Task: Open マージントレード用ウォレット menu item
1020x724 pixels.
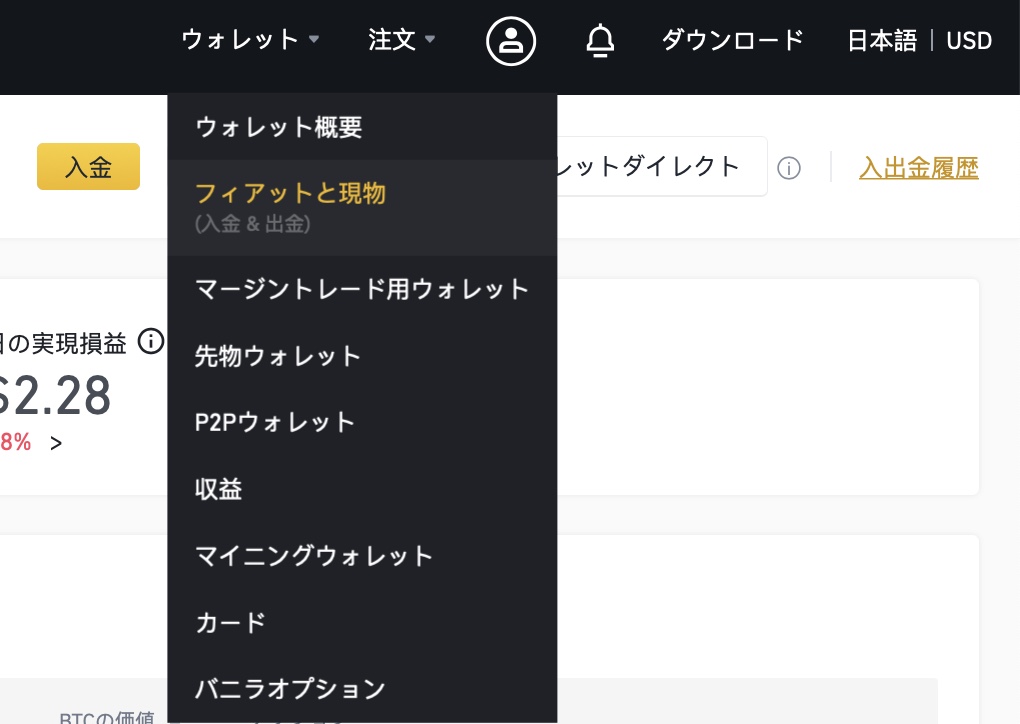Action: click(x=362, y=289)
